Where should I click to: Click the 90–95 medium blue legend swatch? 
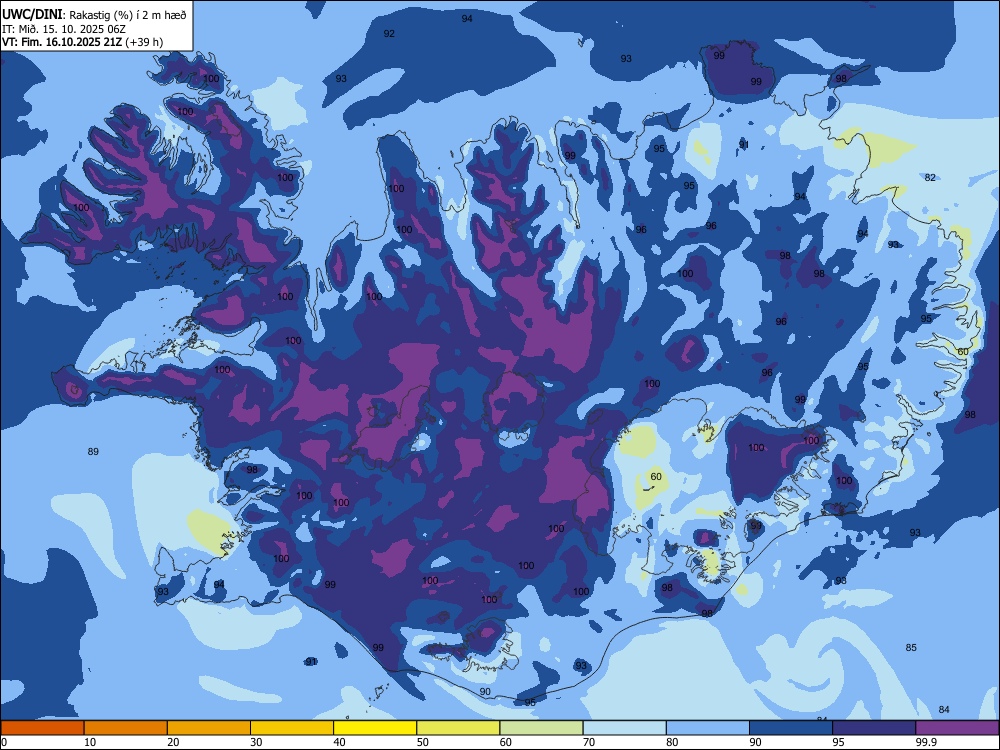click(x=791, y=728)
